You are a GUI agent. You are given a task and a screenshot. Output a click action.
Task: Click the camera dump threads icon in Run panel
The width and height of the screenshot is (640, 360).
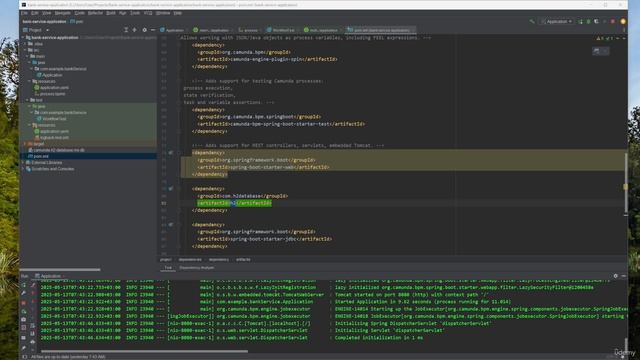point(24,319)
